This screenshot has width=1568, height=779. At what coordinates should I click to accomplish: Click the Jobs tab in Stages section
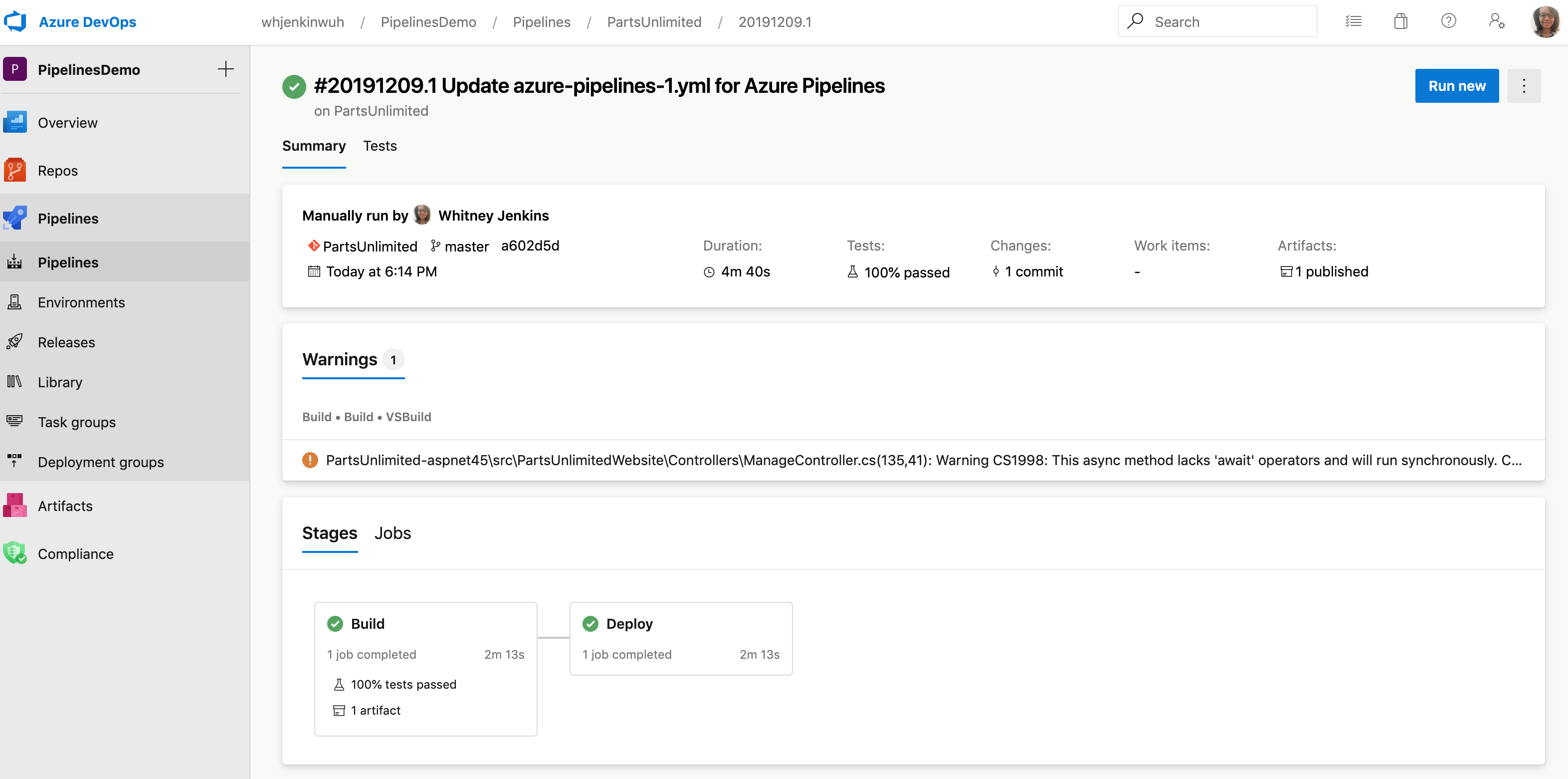tap(393, 533)
